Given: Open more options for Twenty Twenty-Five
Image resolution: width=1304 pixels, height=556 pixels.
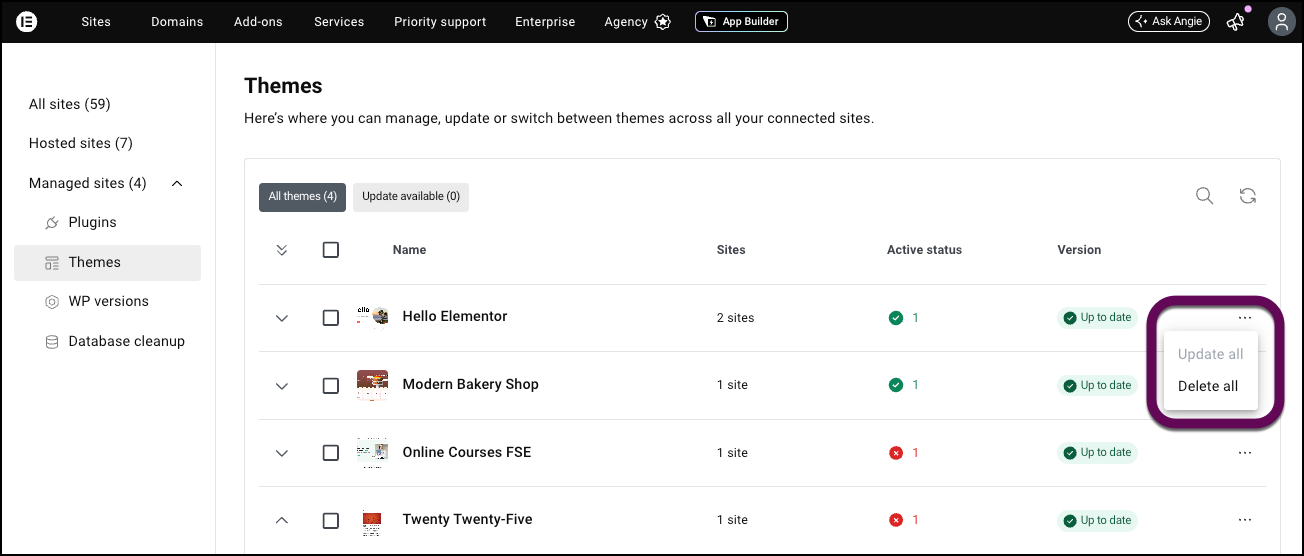Looking at the screenshot, I should [1245, 520].
